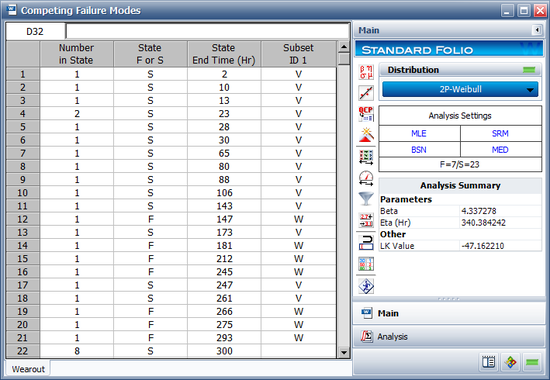Screen dimensions: 550x380
Task: Collapse control panel with arrow beside Main
Action: pyautogui.click(x=537, y=30)
